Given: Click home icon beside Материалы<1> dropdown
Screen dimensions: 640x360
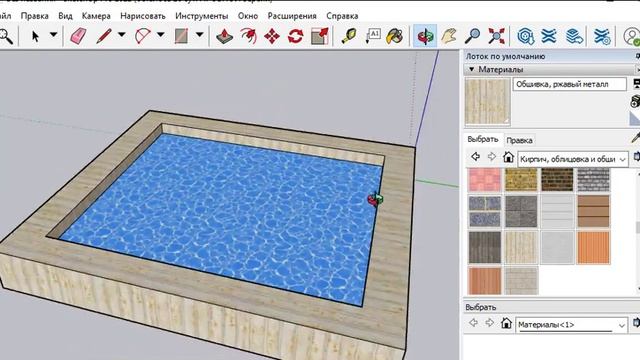Looking at the screenshot, I should click(x=507, y=323).
